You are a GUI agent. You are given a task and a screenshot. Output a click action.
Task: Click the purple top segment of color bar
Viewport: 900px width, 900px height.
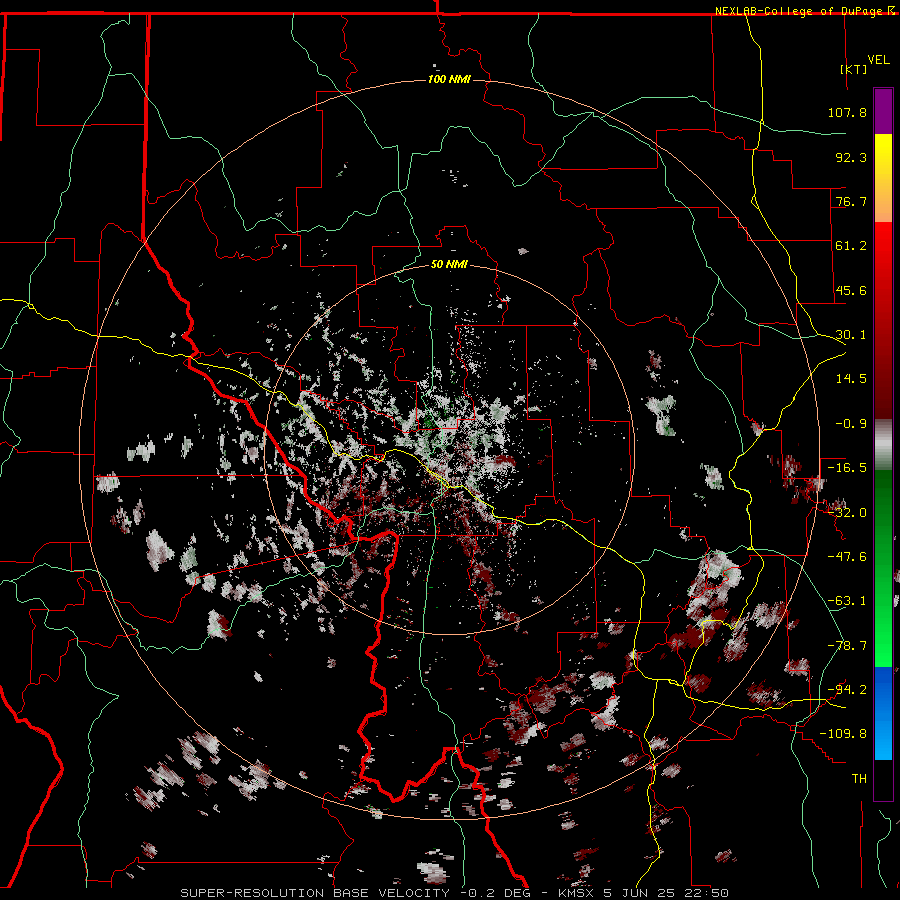coord(883,111)
